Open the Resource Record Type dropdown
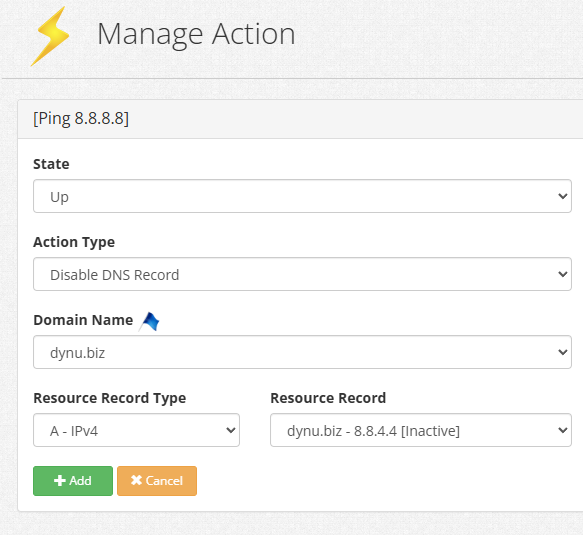The width and height of the screenshot is (583, 535). [x=136, y=430]
